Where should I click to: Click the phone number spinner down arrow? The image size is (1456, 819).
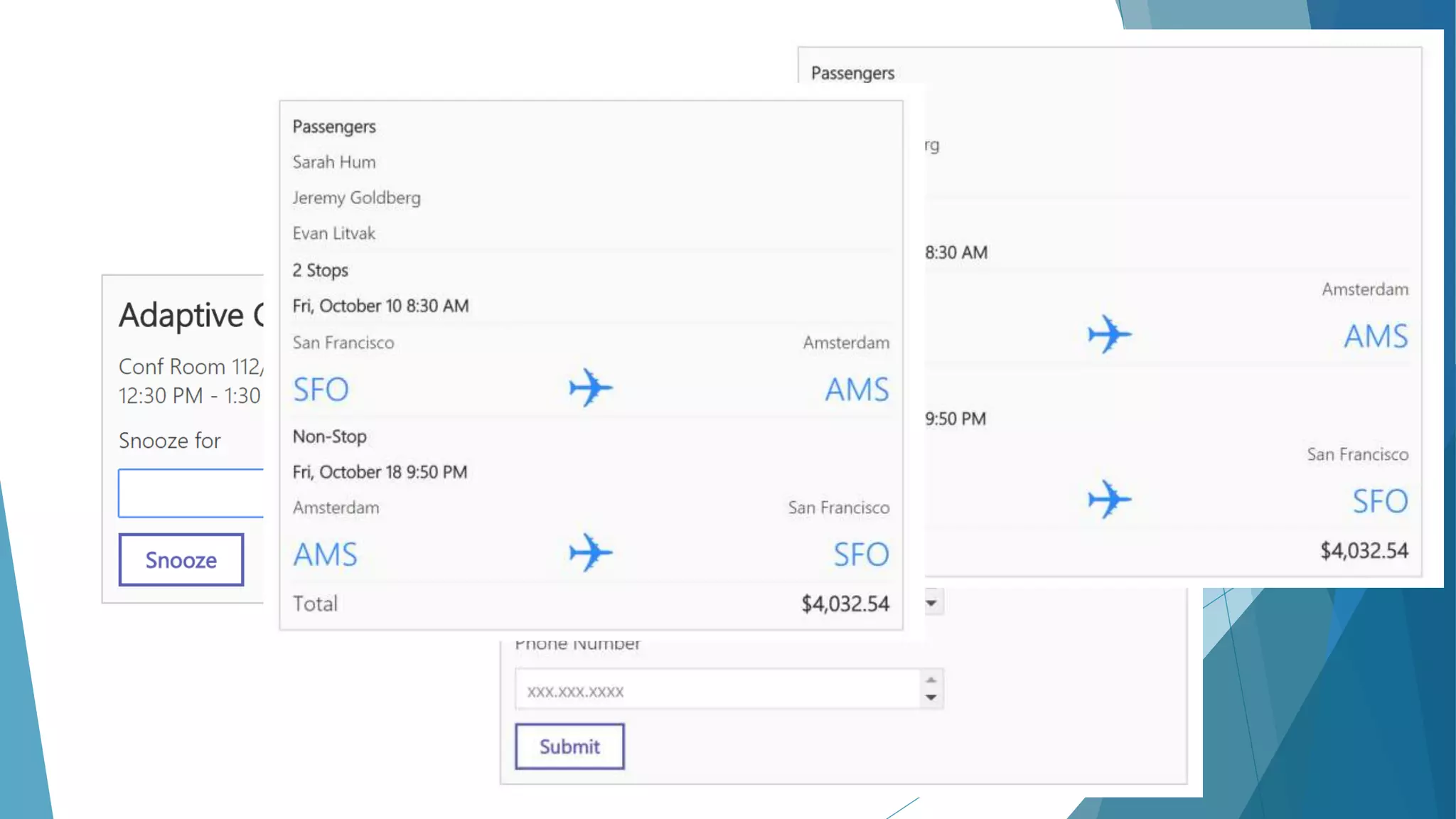click(931, 698)
